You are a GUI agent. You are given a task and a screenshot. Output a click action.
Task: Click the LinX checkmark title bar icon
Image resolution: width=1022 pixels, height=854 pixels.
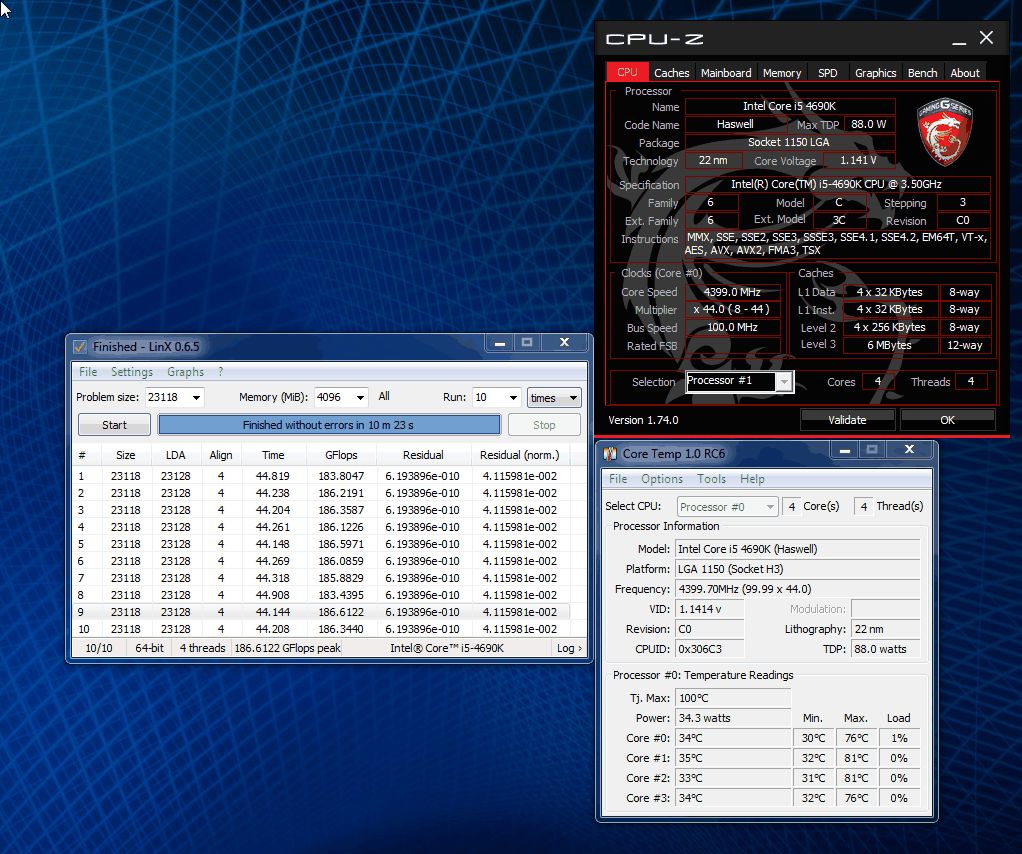click(x=80, y=347)
